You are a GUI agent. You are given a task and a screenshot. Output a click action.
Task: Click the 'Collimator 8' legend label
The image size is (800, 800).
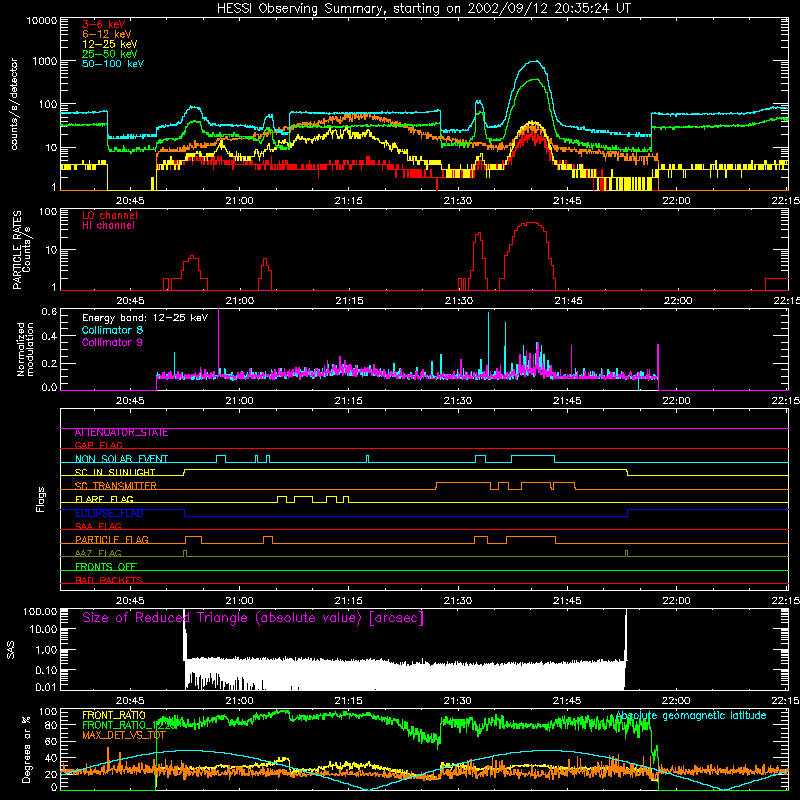tap(112, 330)
